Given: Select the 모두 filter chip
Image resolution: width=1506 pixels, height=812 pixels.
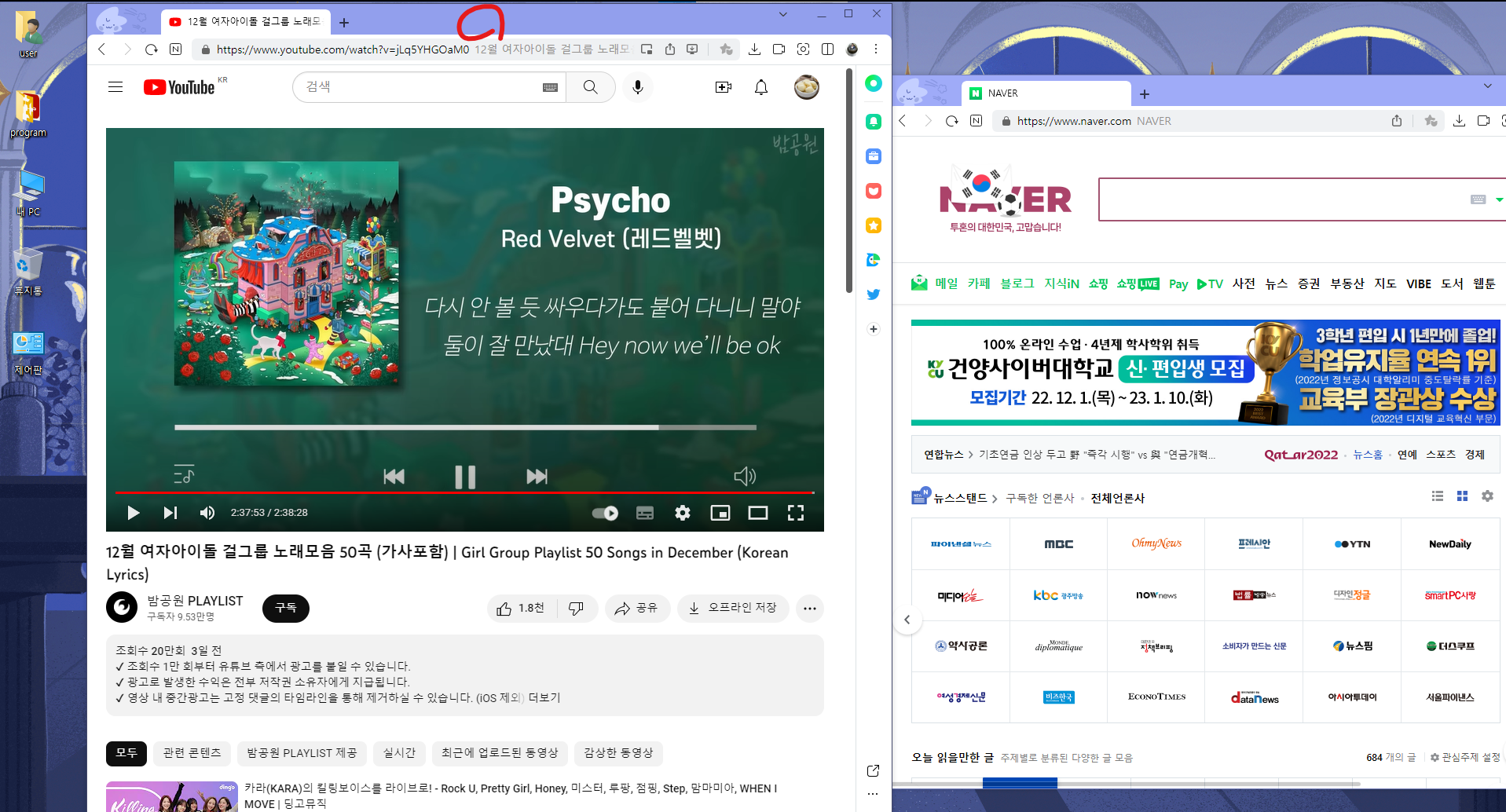Looking at the screenshot, I should click(126, 753).
